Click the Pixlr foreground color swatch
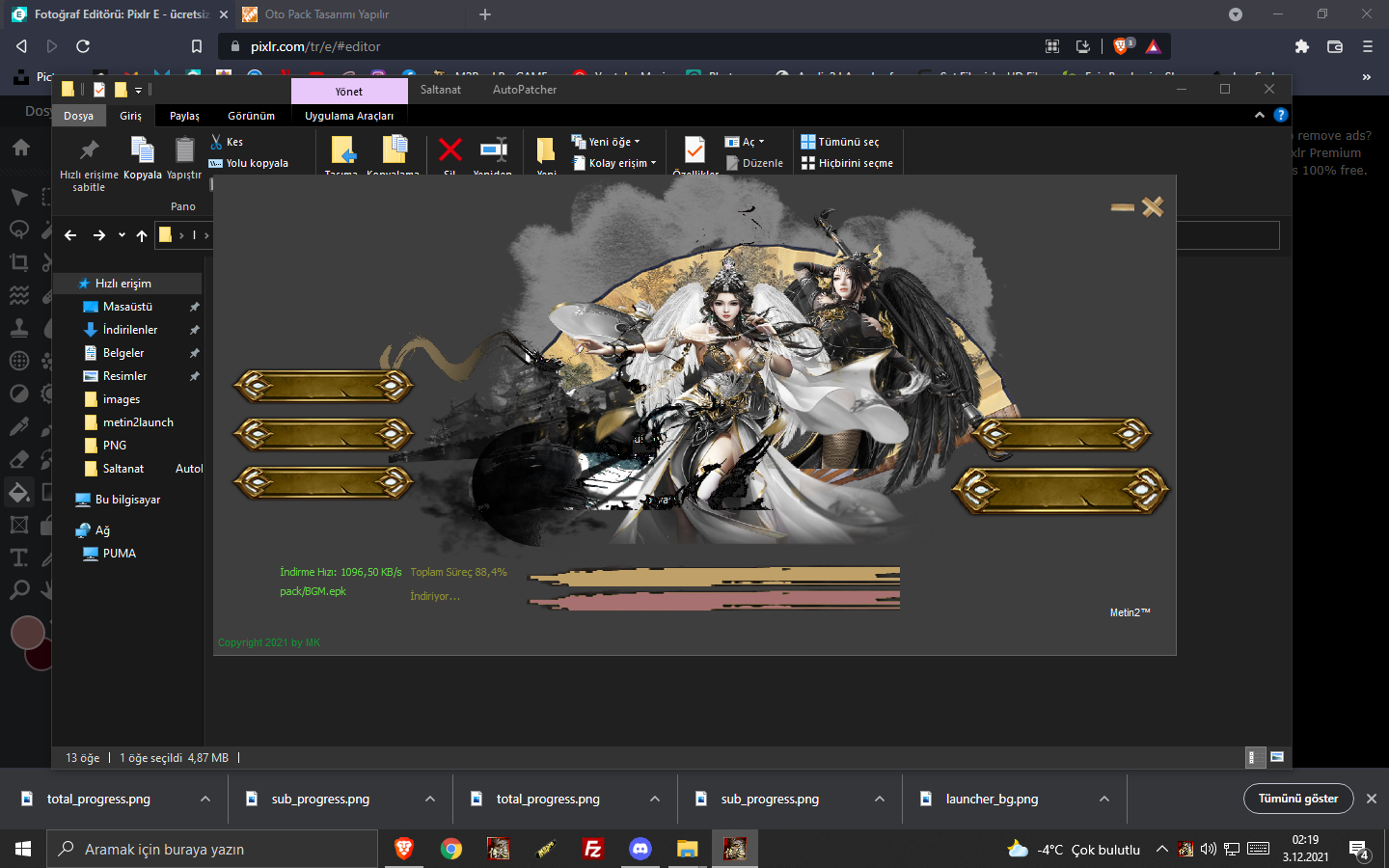The height and width of the screenshot is (868, 1389). 28,633
